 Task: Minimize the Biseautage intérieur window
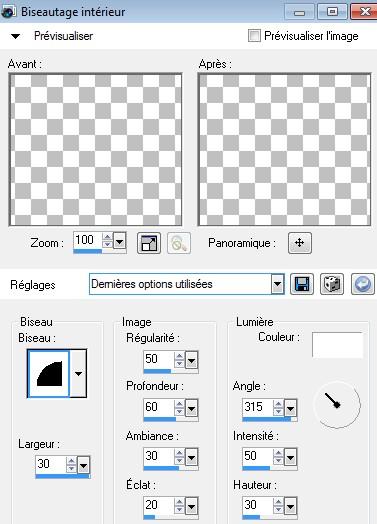pos(299,12)
